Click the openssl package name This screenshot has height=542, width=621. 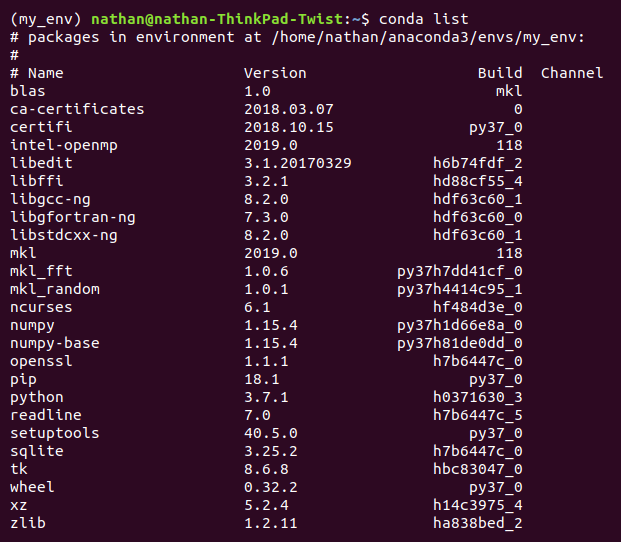pyautogui.click(x=41, y=361)
